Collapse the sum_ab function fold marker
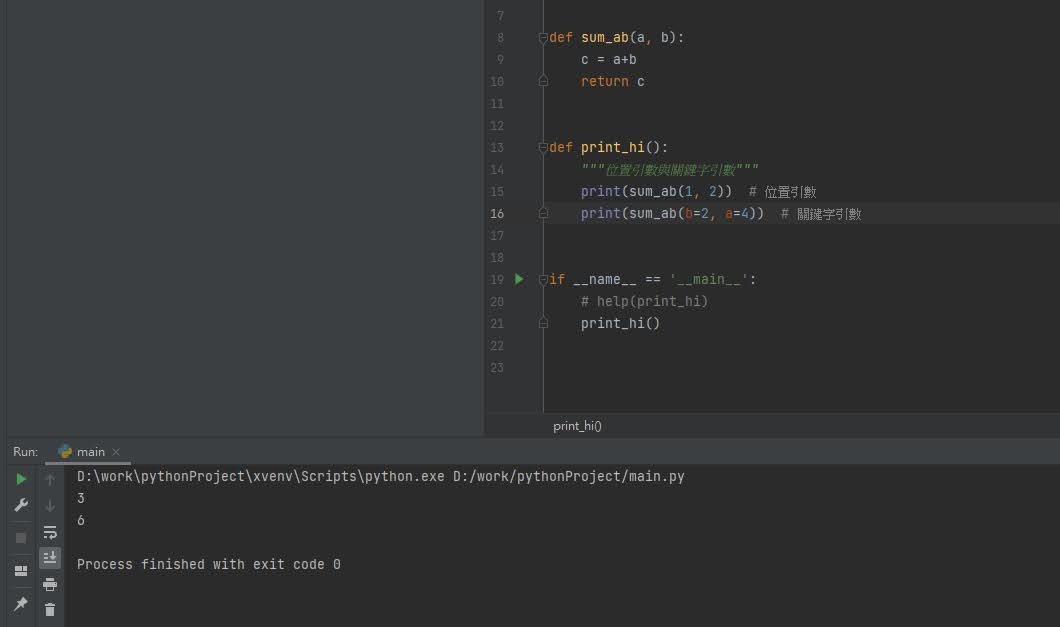The height and width of the screenshot is (627, 1060). (543, 38)
